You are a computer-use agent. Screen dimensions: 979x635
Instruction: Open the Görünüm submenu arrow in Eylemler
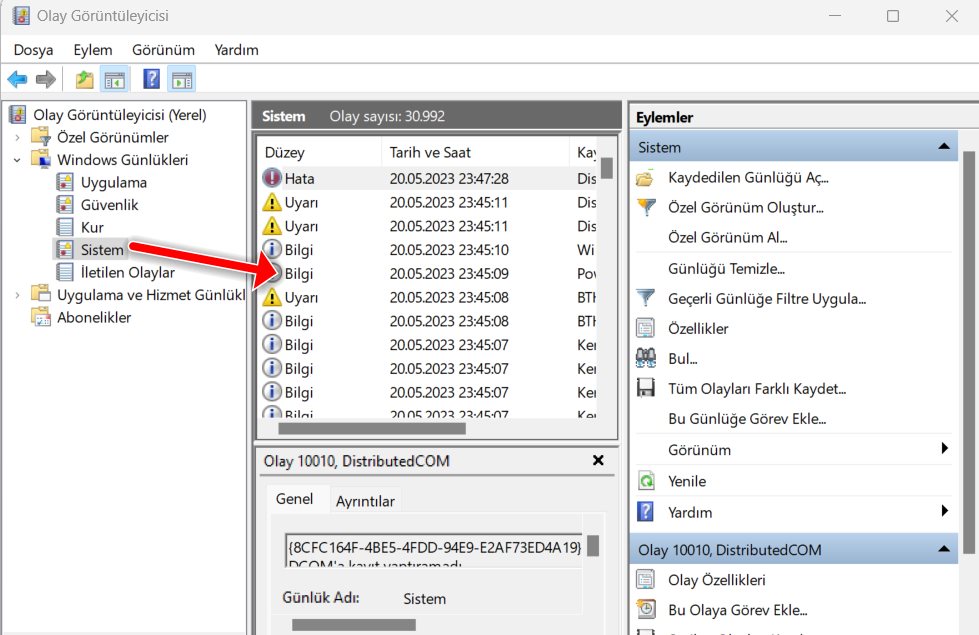point(945,448)
